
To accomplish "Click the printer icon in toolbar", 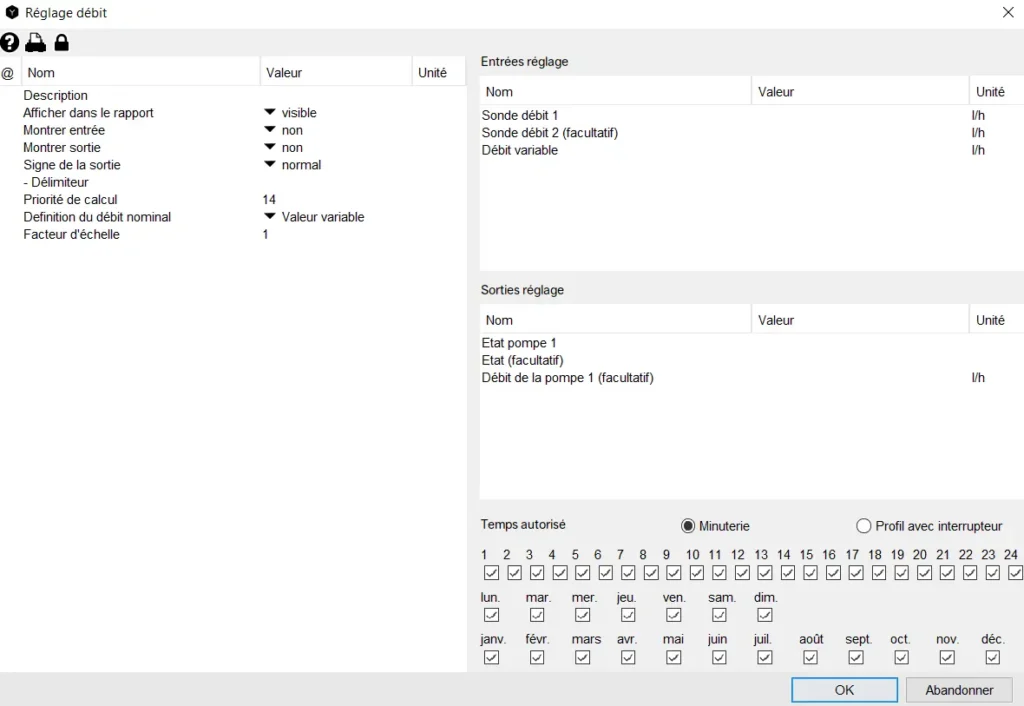I will pos(36,43).
